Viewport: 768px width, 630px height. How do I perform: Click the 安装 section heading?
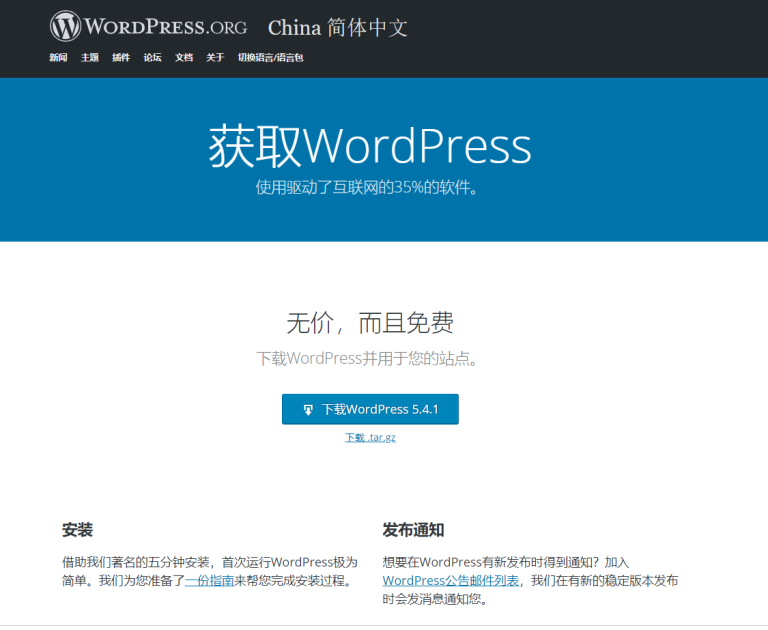[x=77, y=530]
